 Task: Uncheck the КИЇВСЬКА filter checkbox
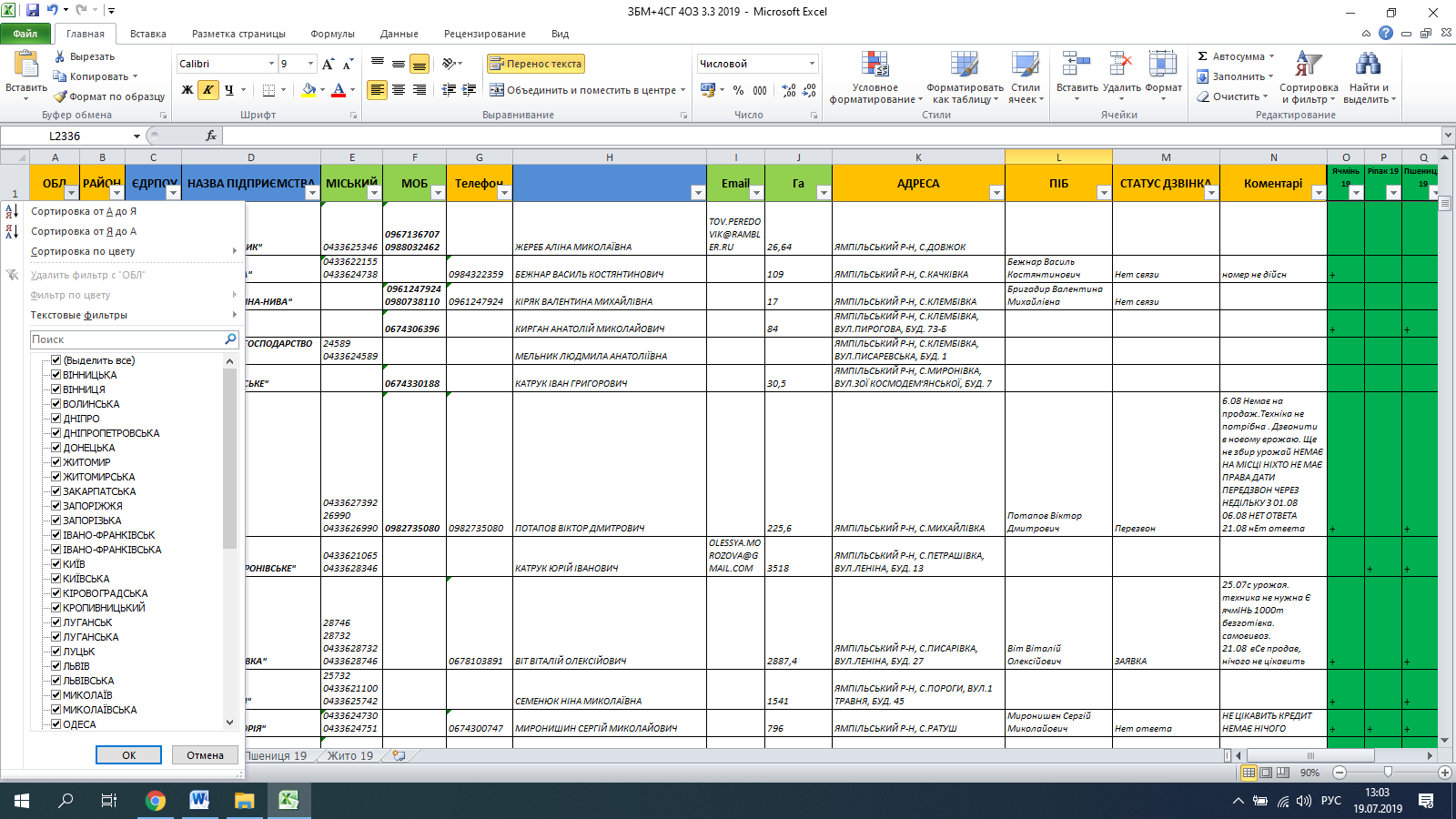[x=56, y=579]
